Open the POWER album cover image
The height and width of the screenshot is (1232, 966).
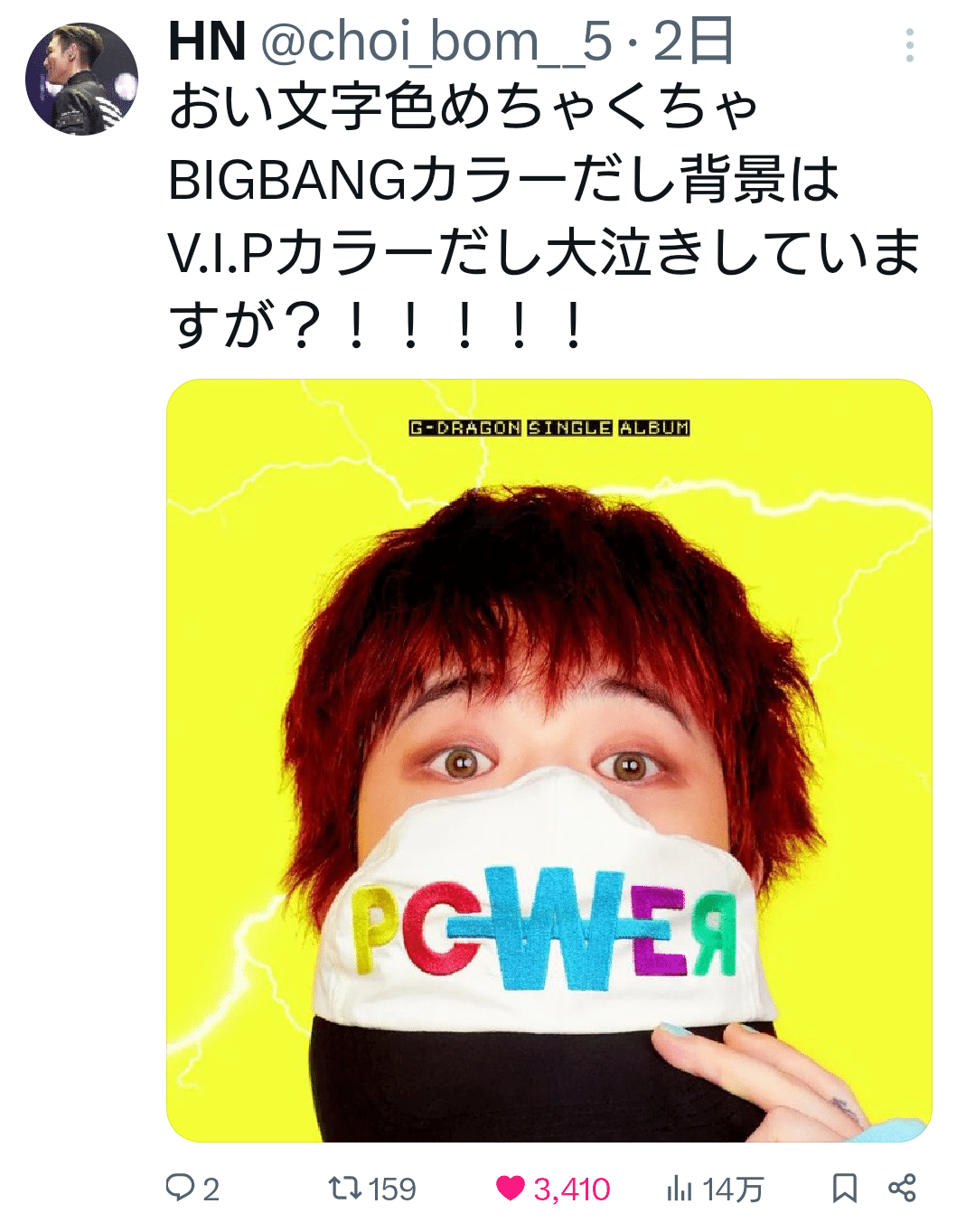(549, 760)
